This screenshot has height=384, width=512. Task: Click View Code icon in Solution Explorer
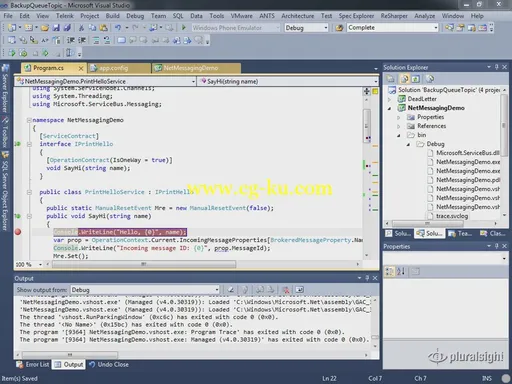[x=430, y=79]
